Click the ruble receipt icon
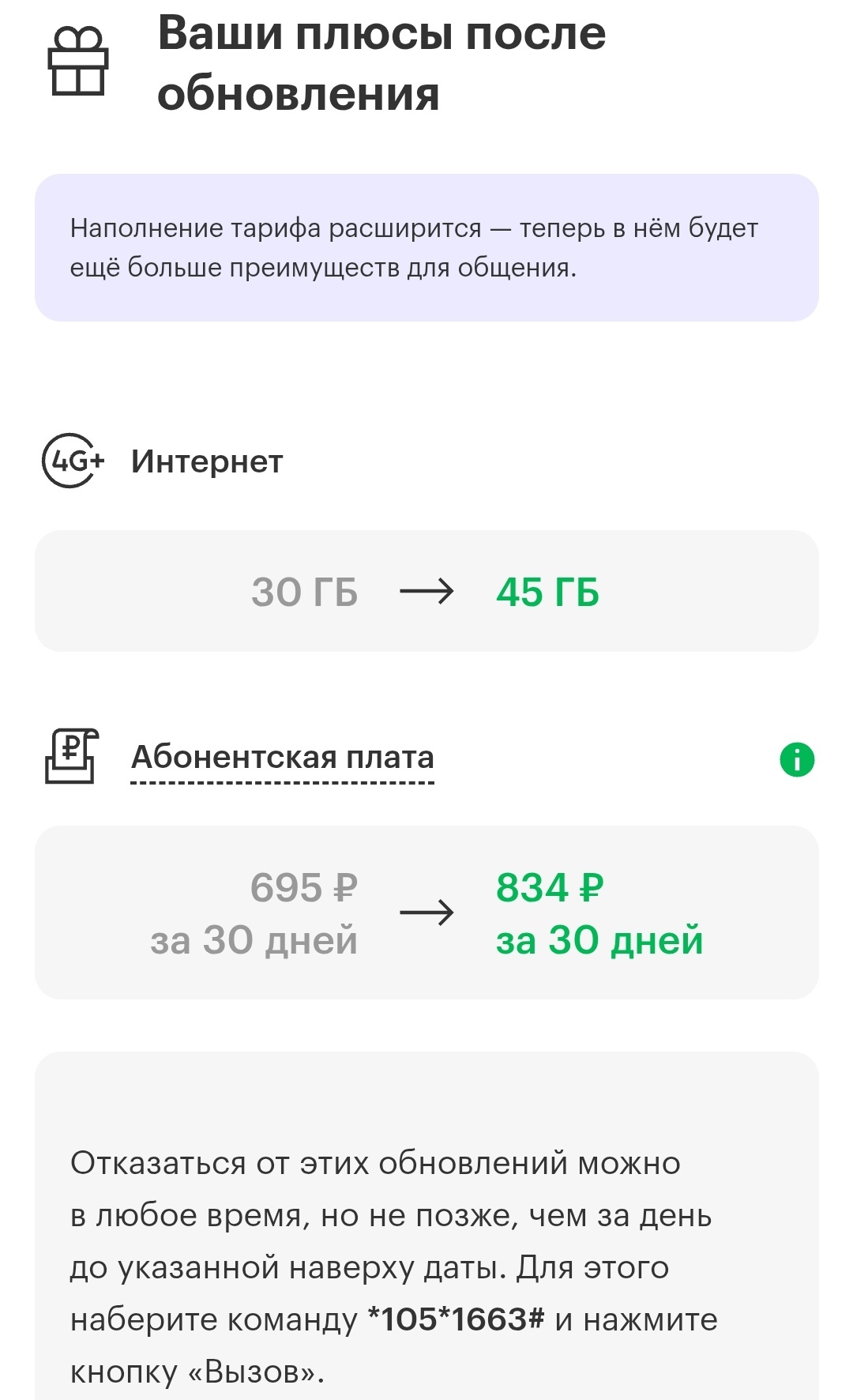 [x=71, y=756]
